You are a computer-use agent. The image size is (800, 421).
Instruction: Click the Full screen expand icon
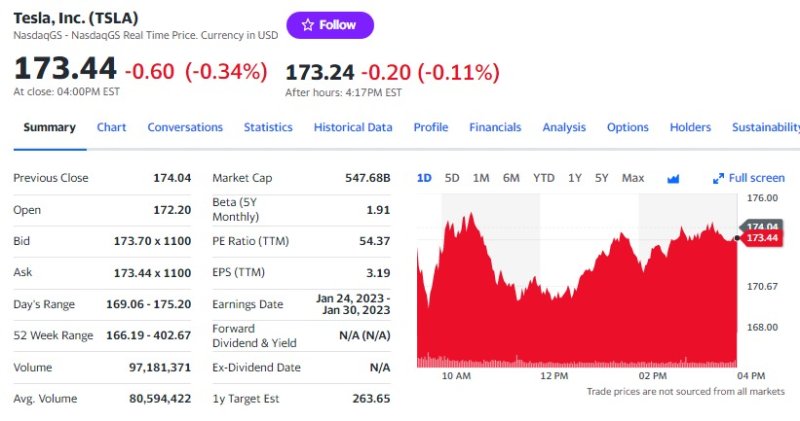pyautogui.click(x=718, y=178)
